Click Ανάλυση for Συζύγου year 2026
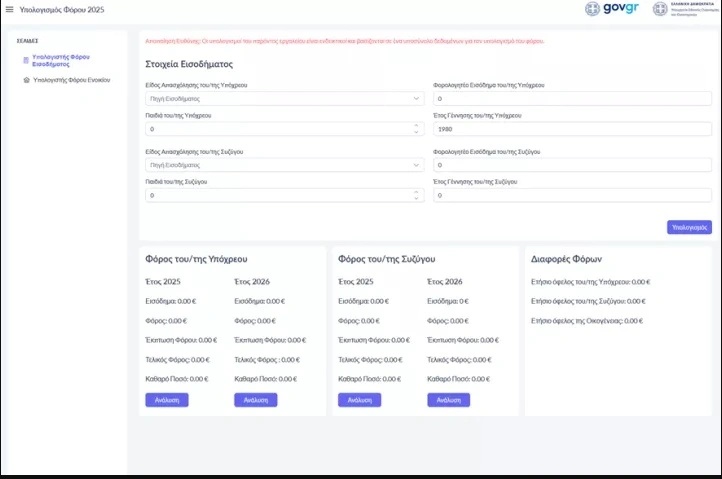The width and height of the screenshot is (722, 479). (448, 400)
